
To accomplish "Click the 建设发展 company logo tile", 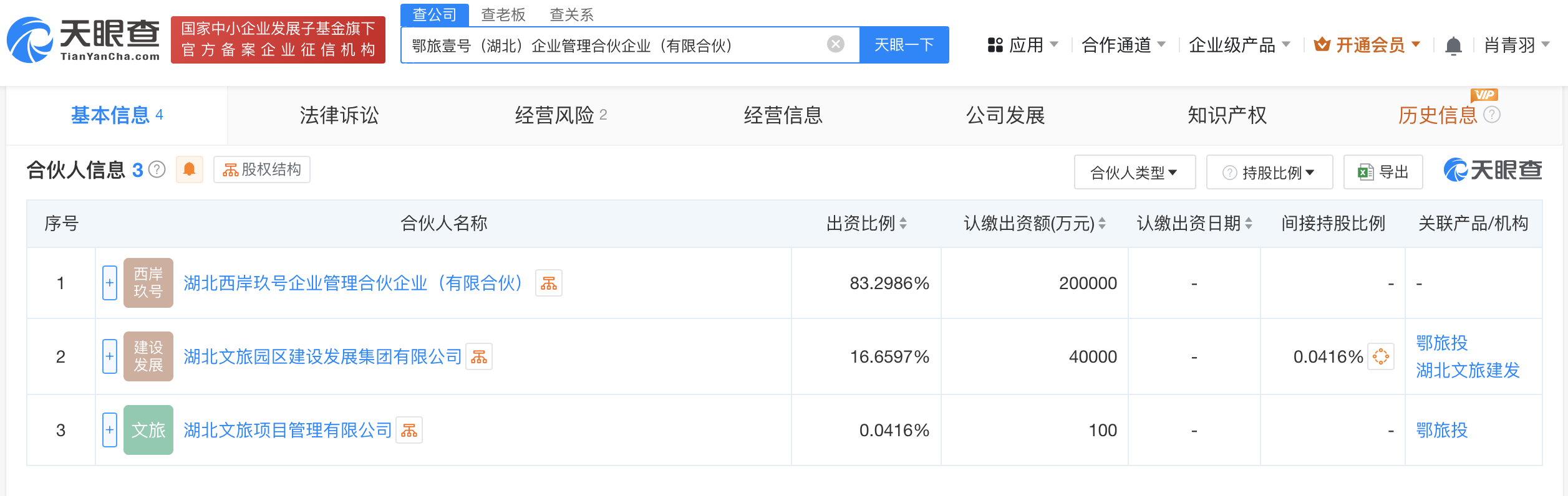I will (x=148, y=356).
